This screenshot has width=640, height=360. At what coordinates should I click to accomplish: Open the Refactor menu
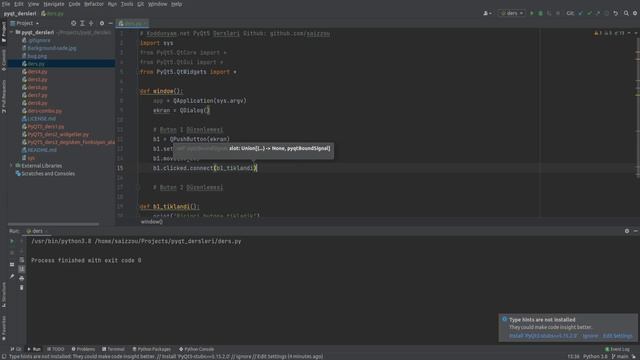tap(94, 4)
